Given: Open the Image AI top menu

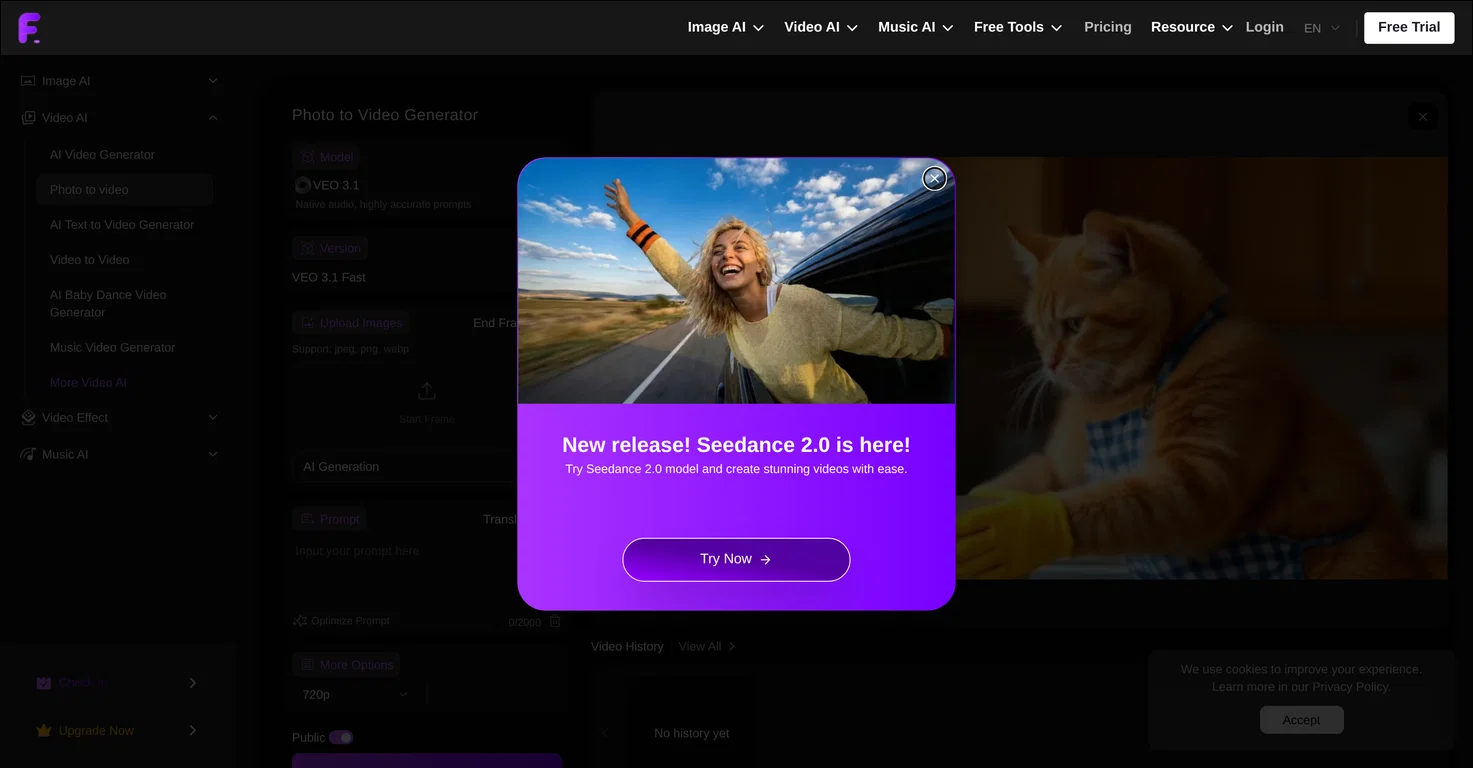Looking at the screenshot, I should [726, 27].
